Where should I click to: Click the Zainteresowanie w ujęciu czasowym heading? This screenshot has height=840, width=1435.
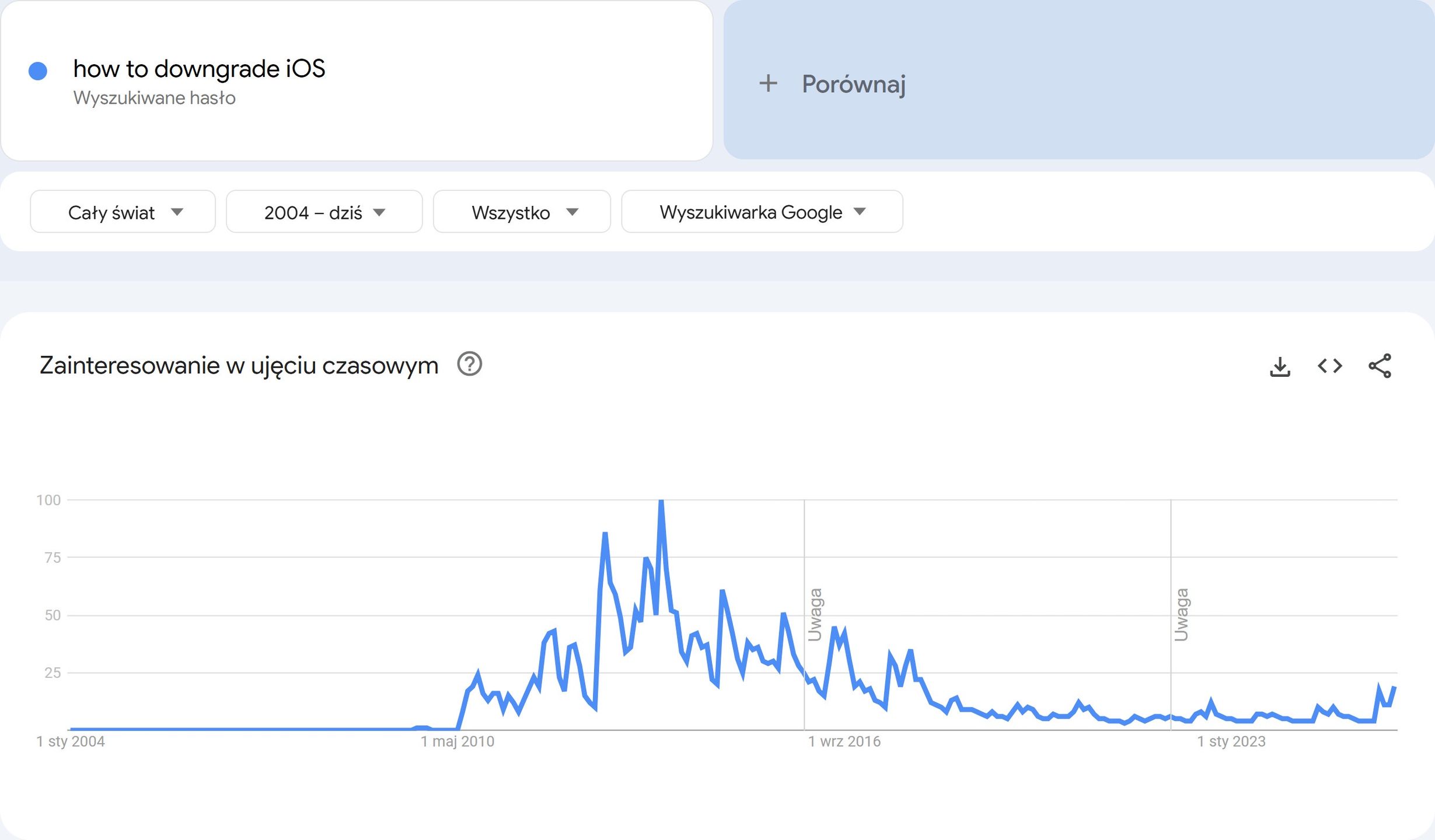(x=239, y=366)
